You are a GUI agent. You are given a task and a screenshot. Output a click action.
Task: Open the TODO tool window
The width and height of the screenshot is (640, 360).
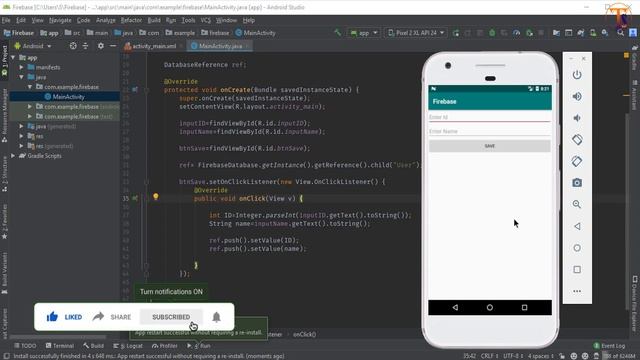point(25,346)
